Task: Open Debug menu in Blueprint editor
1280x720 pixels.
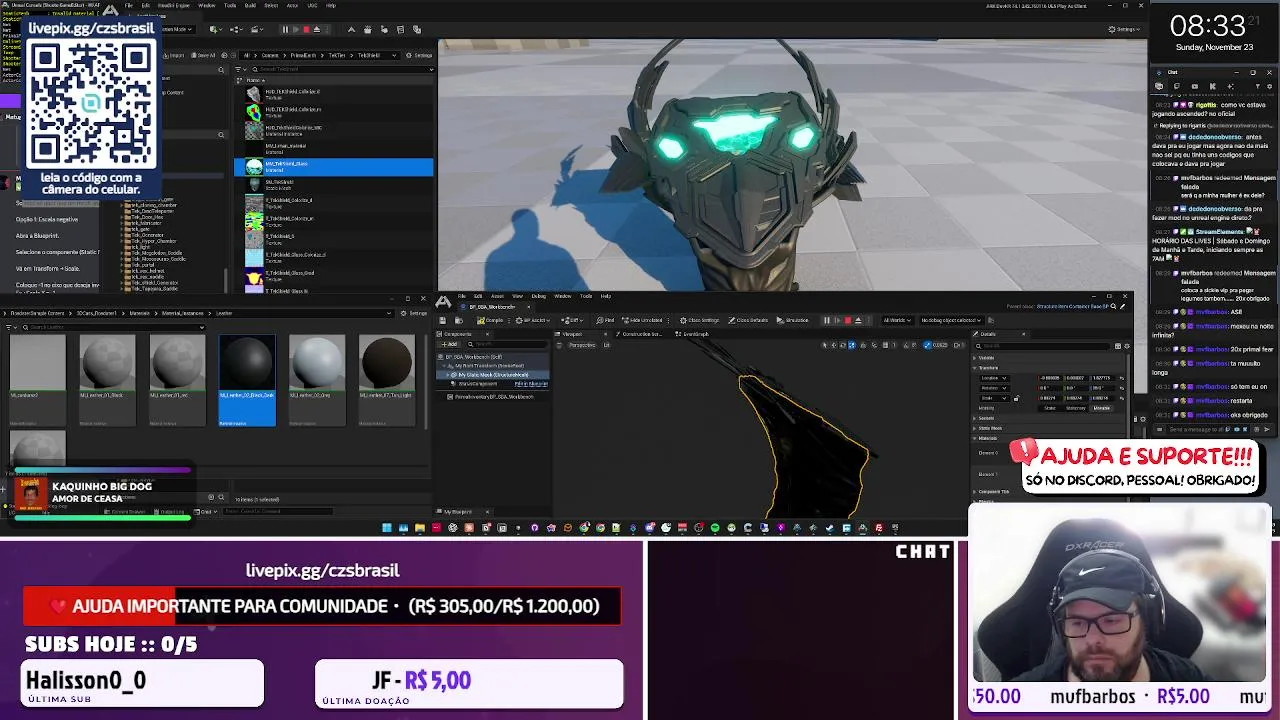Action: [538, 296]
